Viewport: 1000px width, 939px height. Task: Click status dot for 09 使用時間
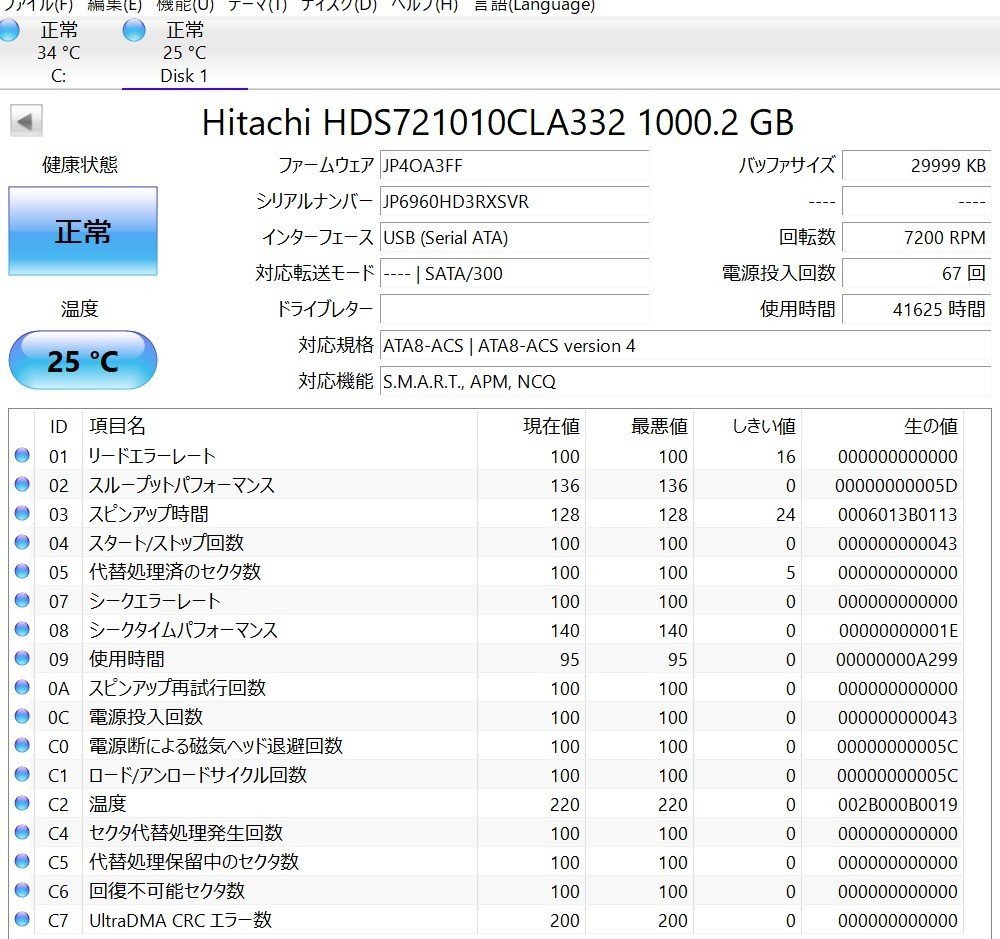point(22,658)
